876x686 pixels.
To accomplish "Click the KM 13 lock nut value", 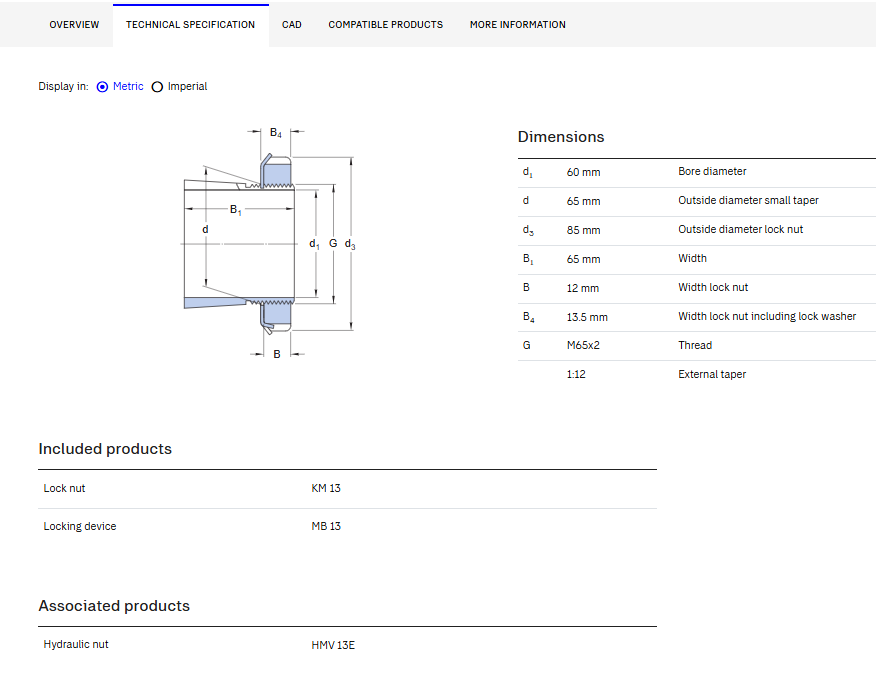I will coord(326,488).
